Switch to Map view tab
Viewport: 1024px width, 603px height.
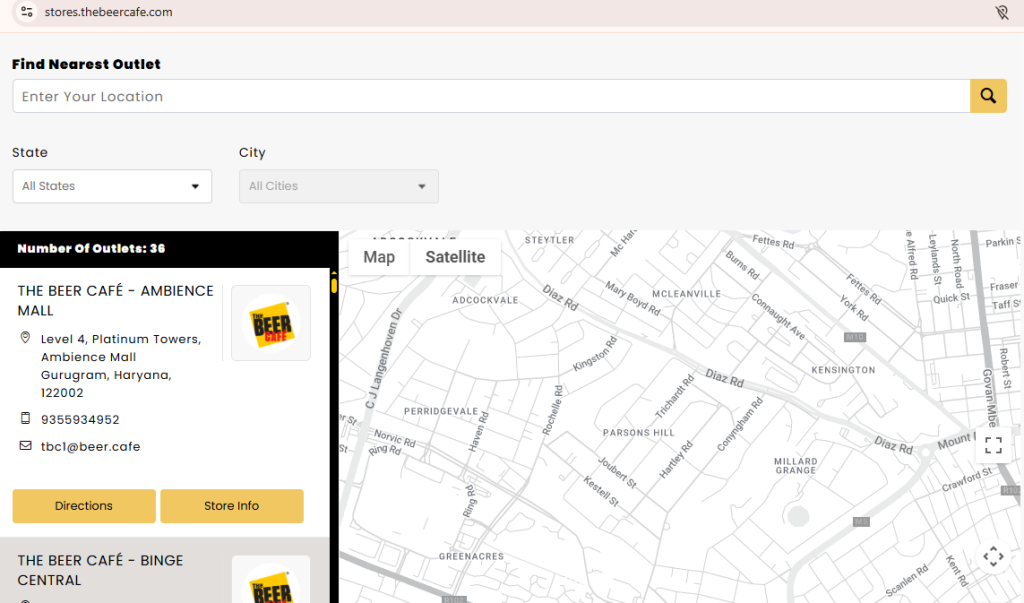click(379, 257)
